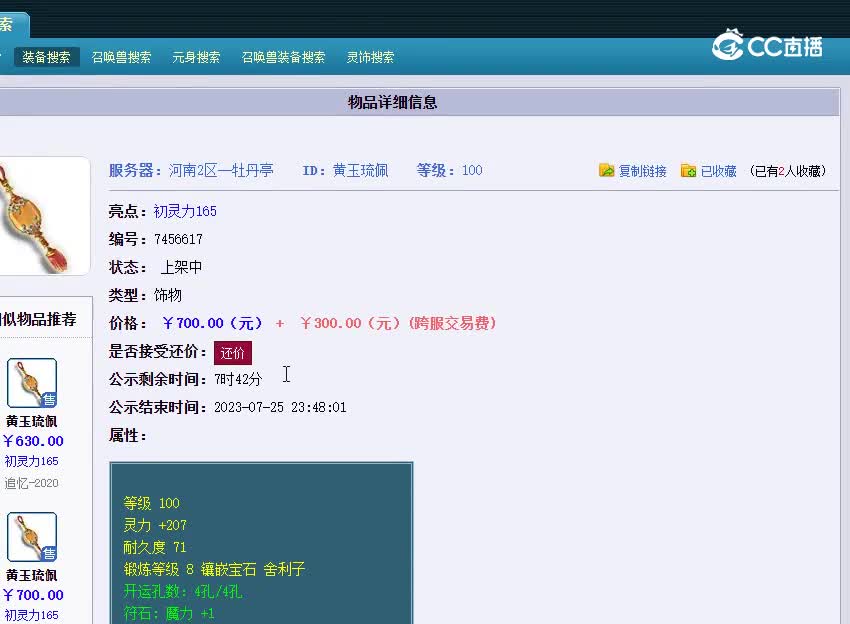Click the remaining time 7时42分
850x624 pixels.
tap(238, 379)
